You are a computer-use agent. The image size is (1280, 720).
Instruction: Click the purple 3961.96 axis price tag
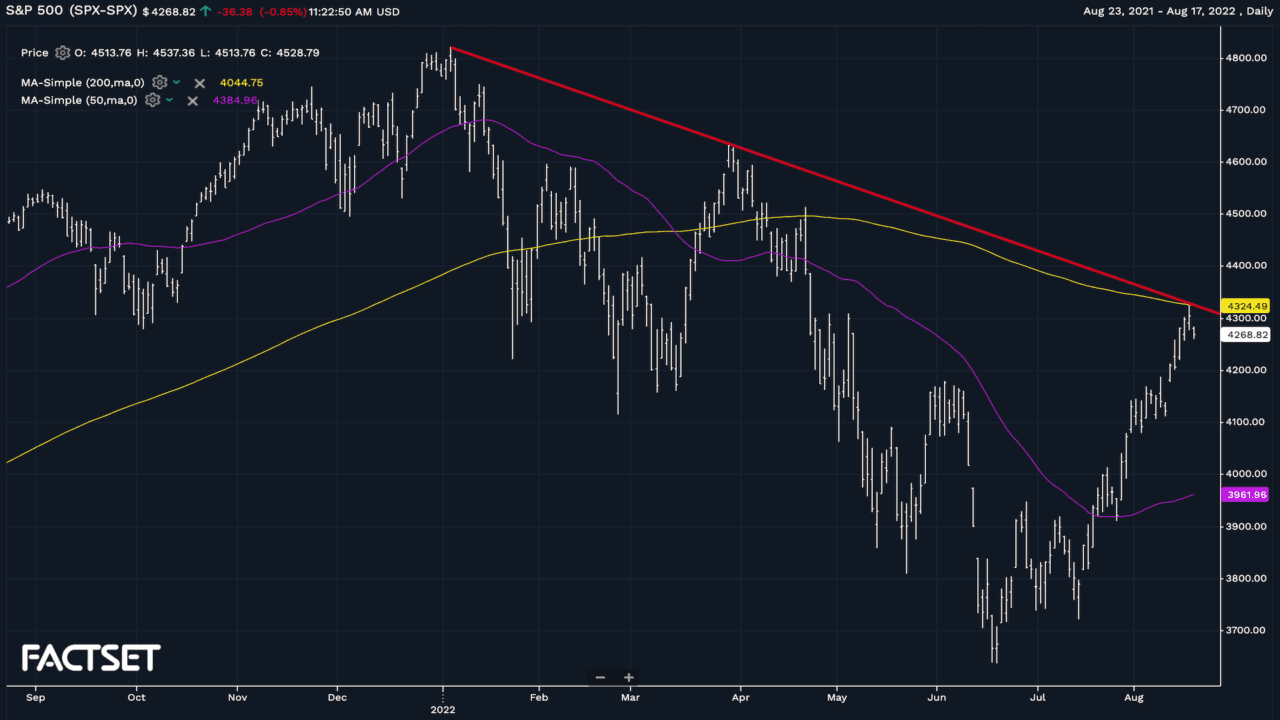[x=1245, y=494]
